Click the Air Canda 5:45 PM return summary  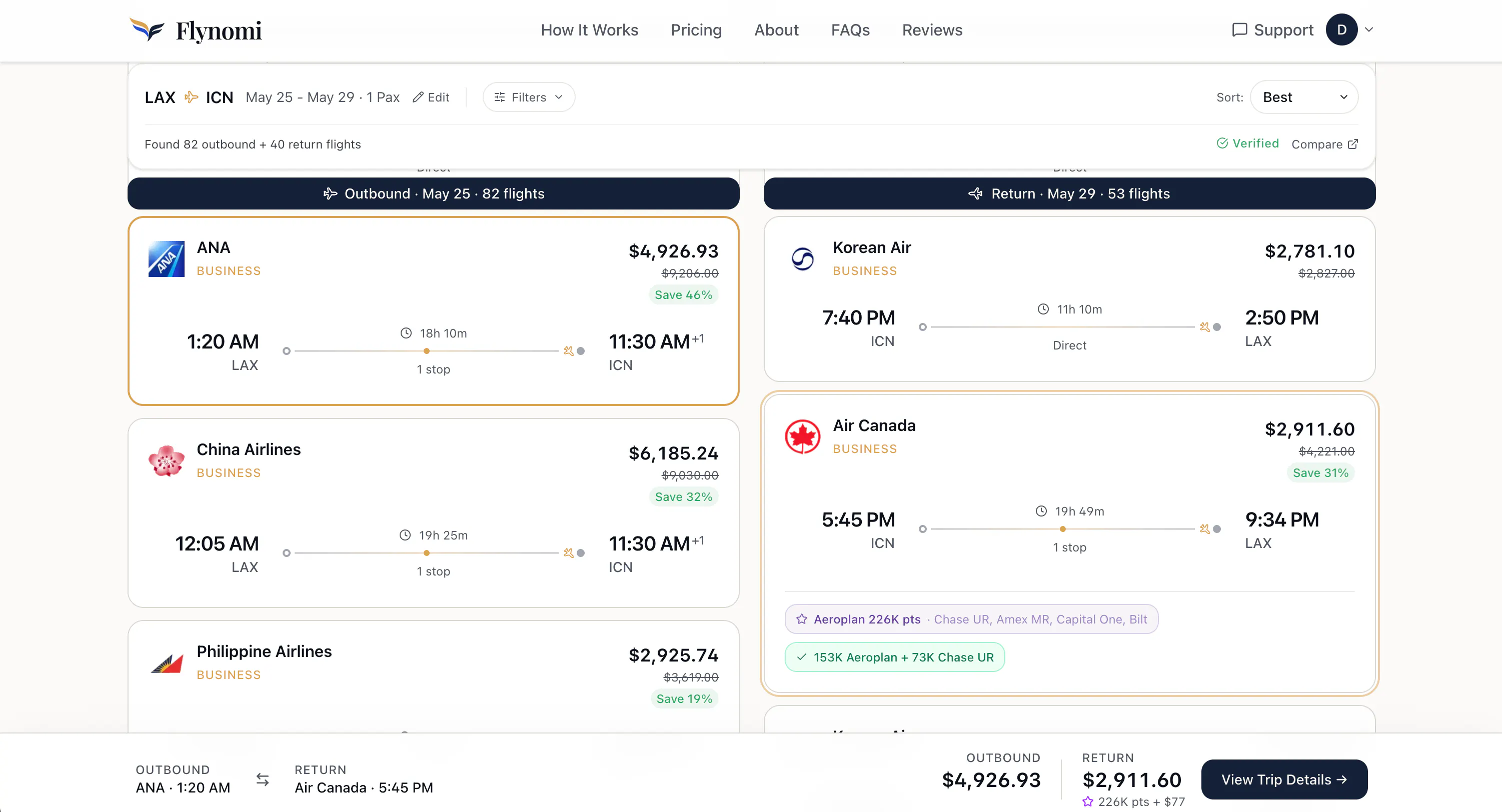(364, 787)
